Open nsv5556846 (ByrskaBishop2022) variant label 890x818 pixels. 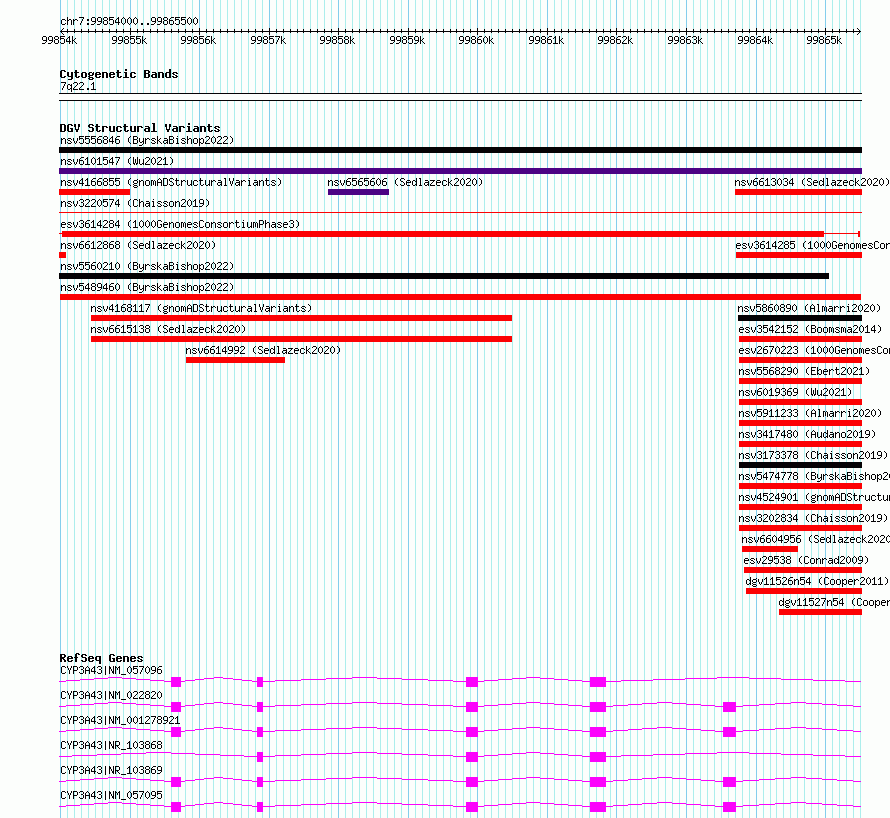pos(147,140)
